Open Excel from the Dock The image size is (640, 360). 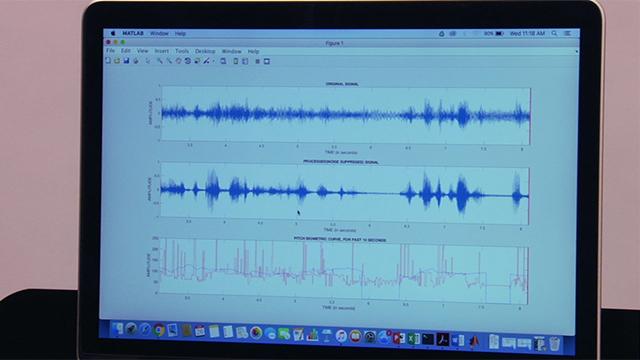(x=413, y=339)
